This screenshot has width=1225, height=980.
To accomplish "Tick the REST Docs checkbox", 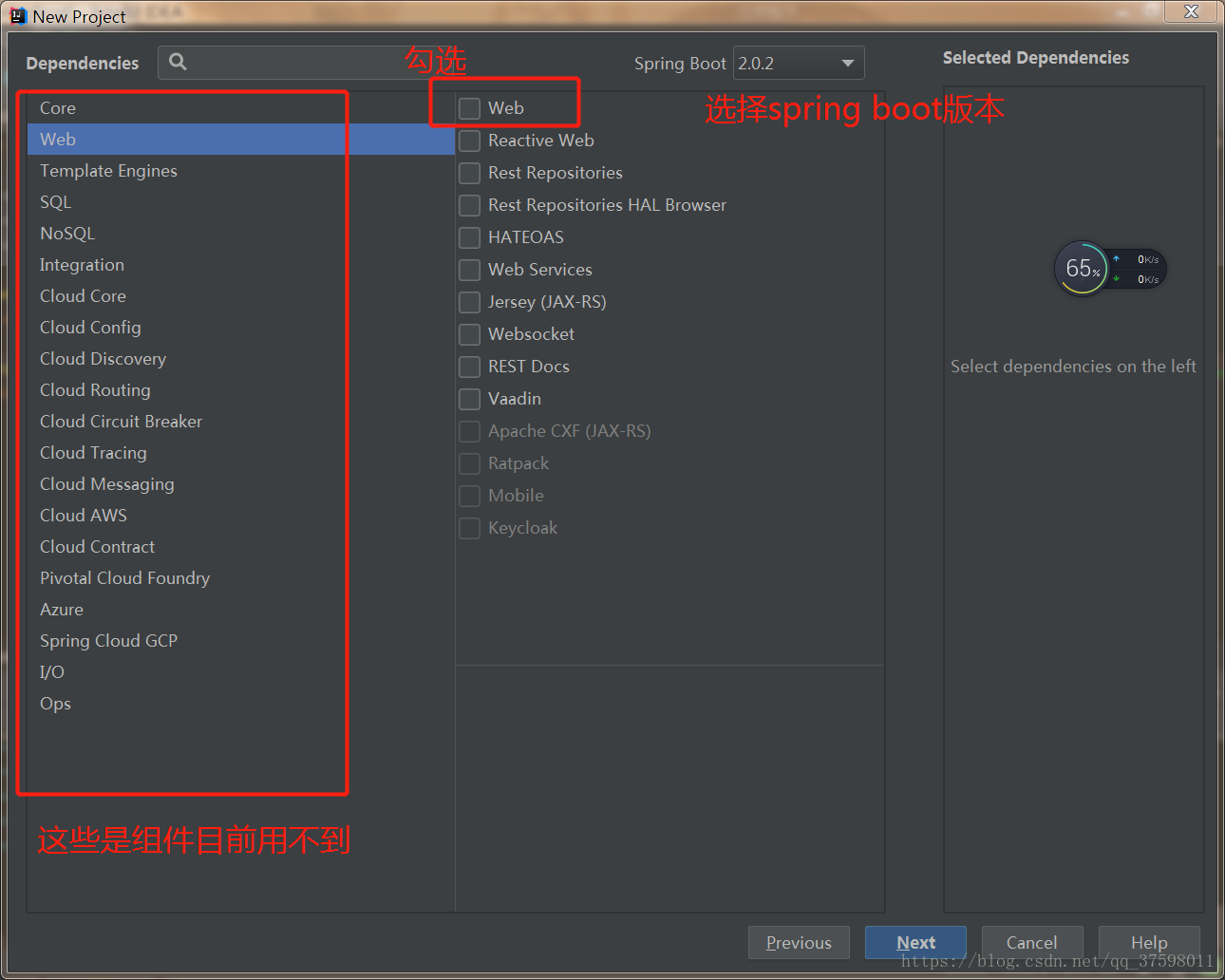I will 469,367.
